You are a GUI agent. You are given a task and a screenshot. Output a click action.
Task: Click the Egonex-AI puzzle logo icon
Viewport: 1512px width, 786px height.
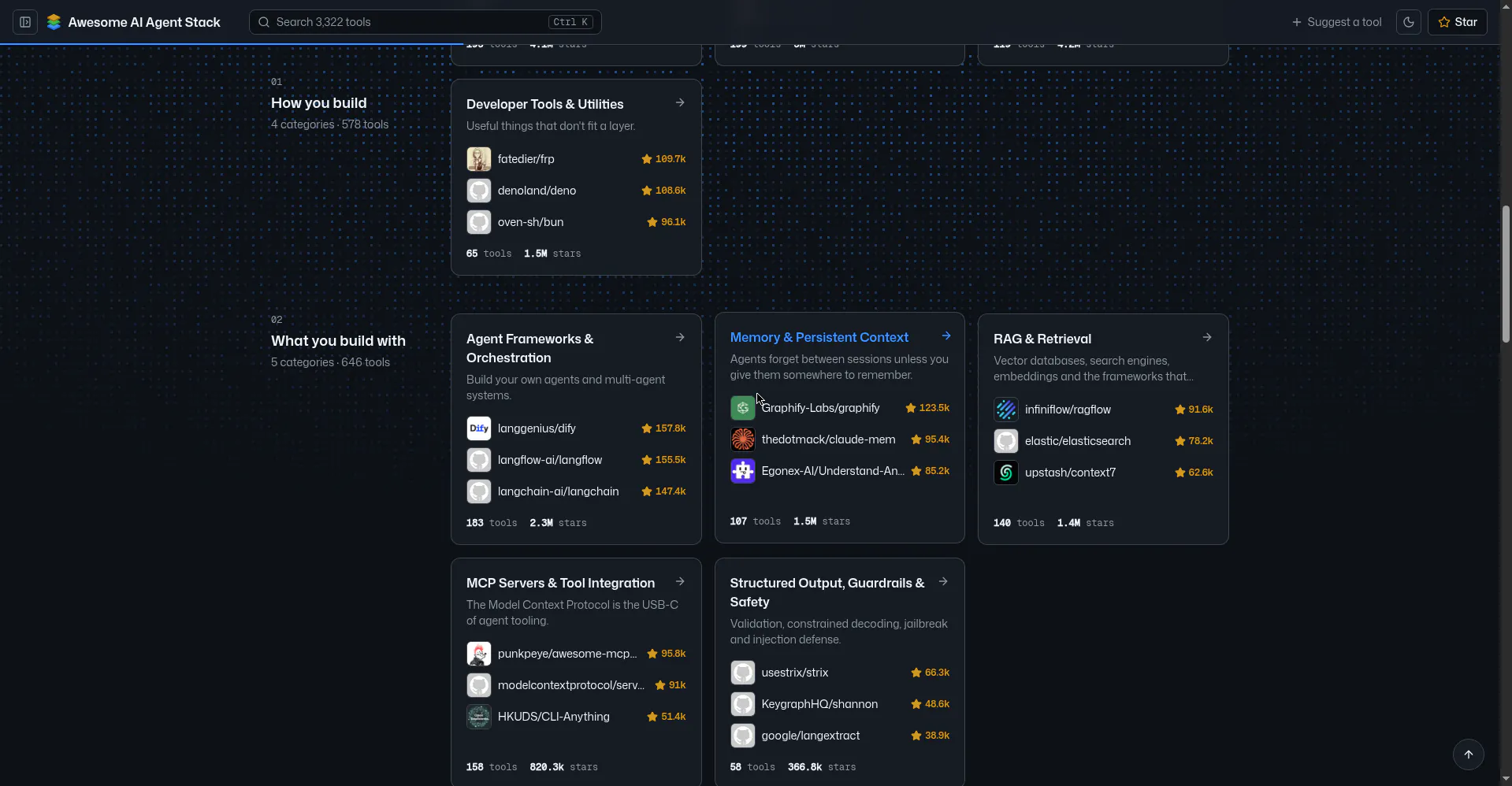tap(743, 471)
